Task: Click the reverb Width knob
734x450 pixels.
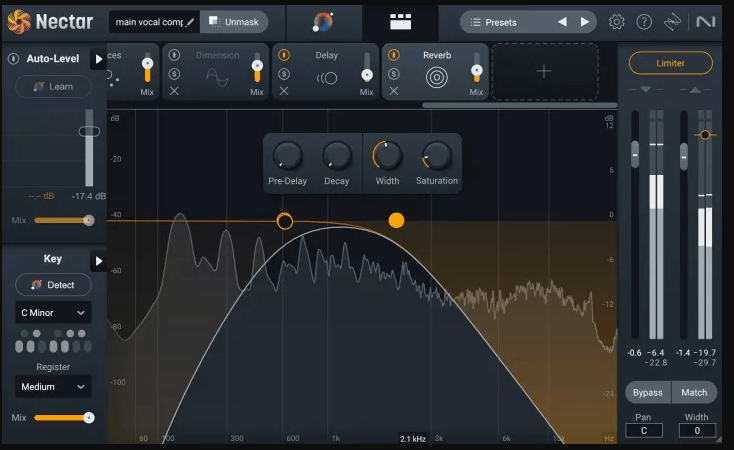Action: [387, 155]
